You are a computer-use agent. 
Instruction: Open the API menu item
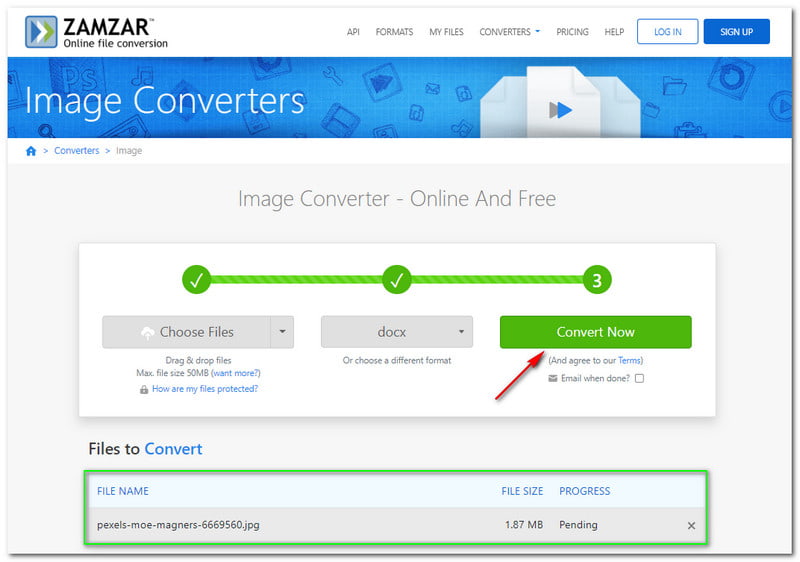[353, 32]
